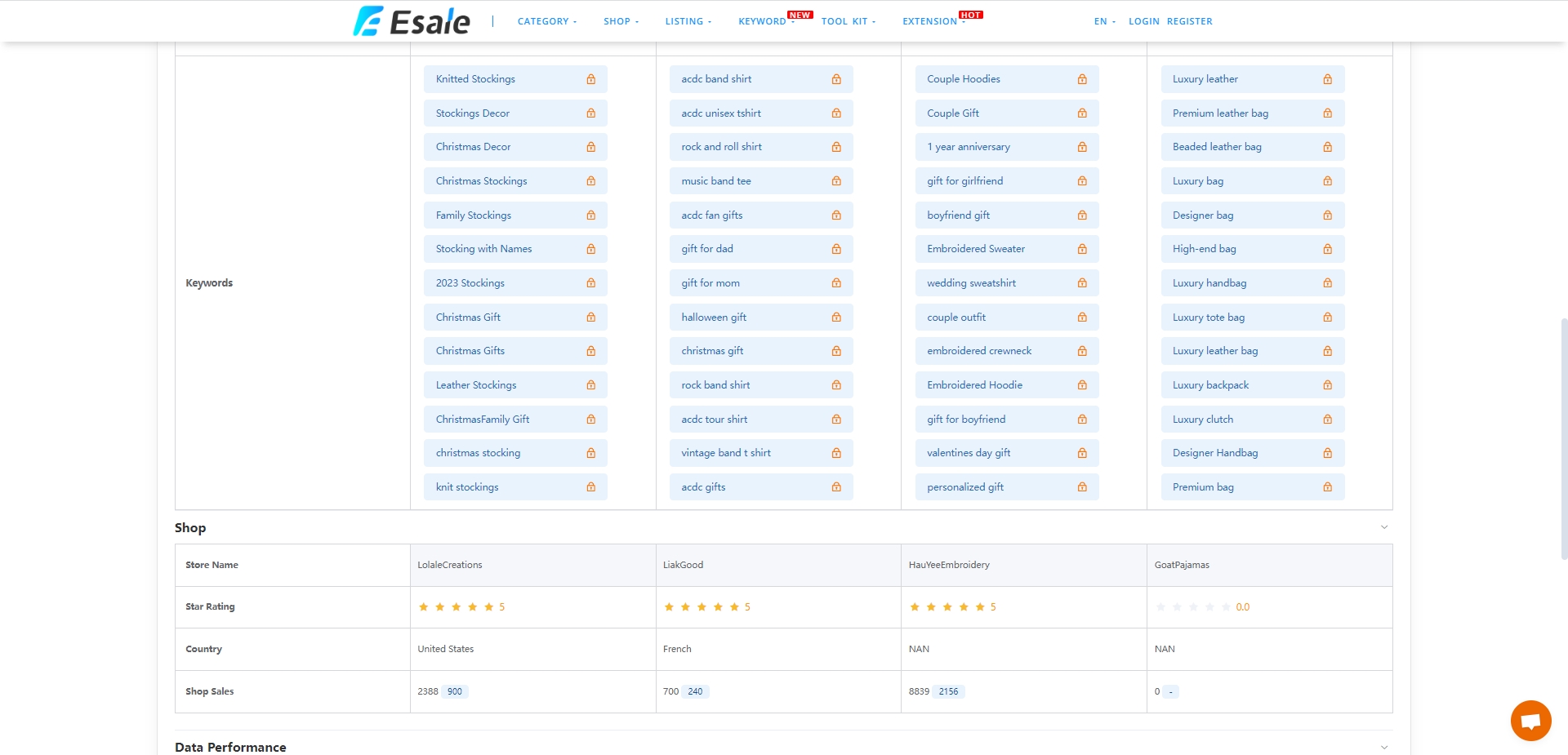Click the NEW badge on KEYWORD
Viewport: 1568px width, 755px height.
click(800, 14)
